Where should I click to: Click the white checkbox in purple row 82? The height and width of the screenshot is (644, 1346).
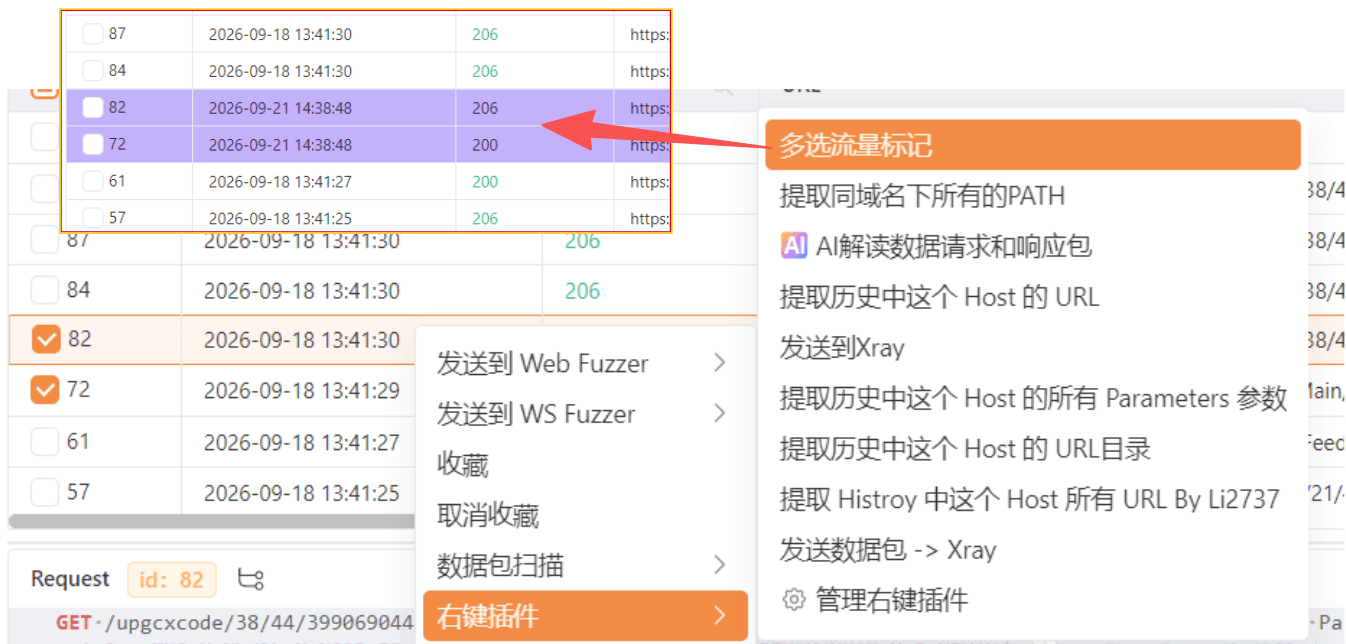[93, 108]
